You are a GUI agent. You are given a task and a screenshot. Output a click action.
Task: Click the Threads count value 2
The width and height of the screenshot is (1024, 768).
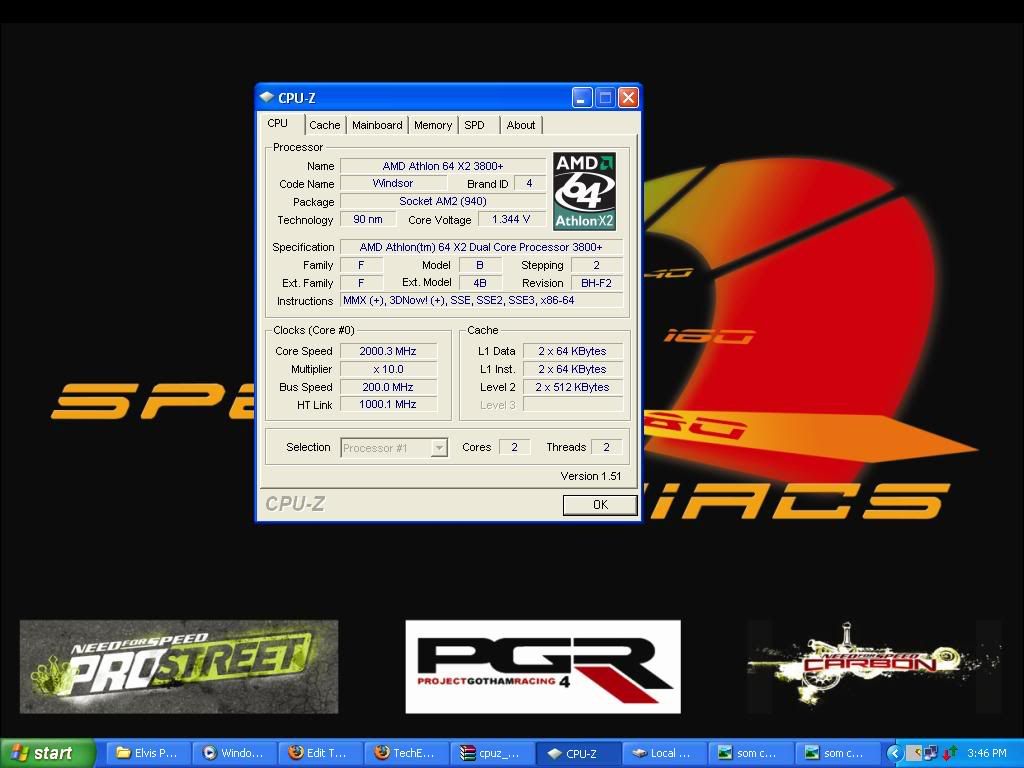[606, 447]
